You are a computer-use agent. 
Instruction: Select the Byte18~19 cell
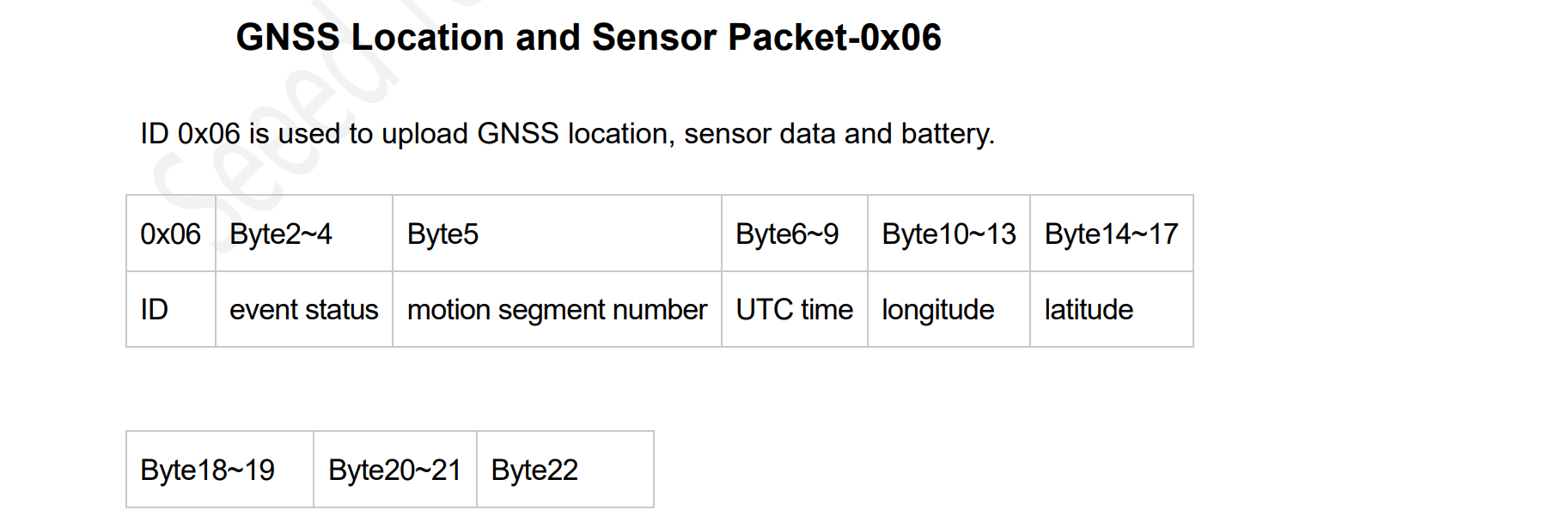click(x=220, y=470)
